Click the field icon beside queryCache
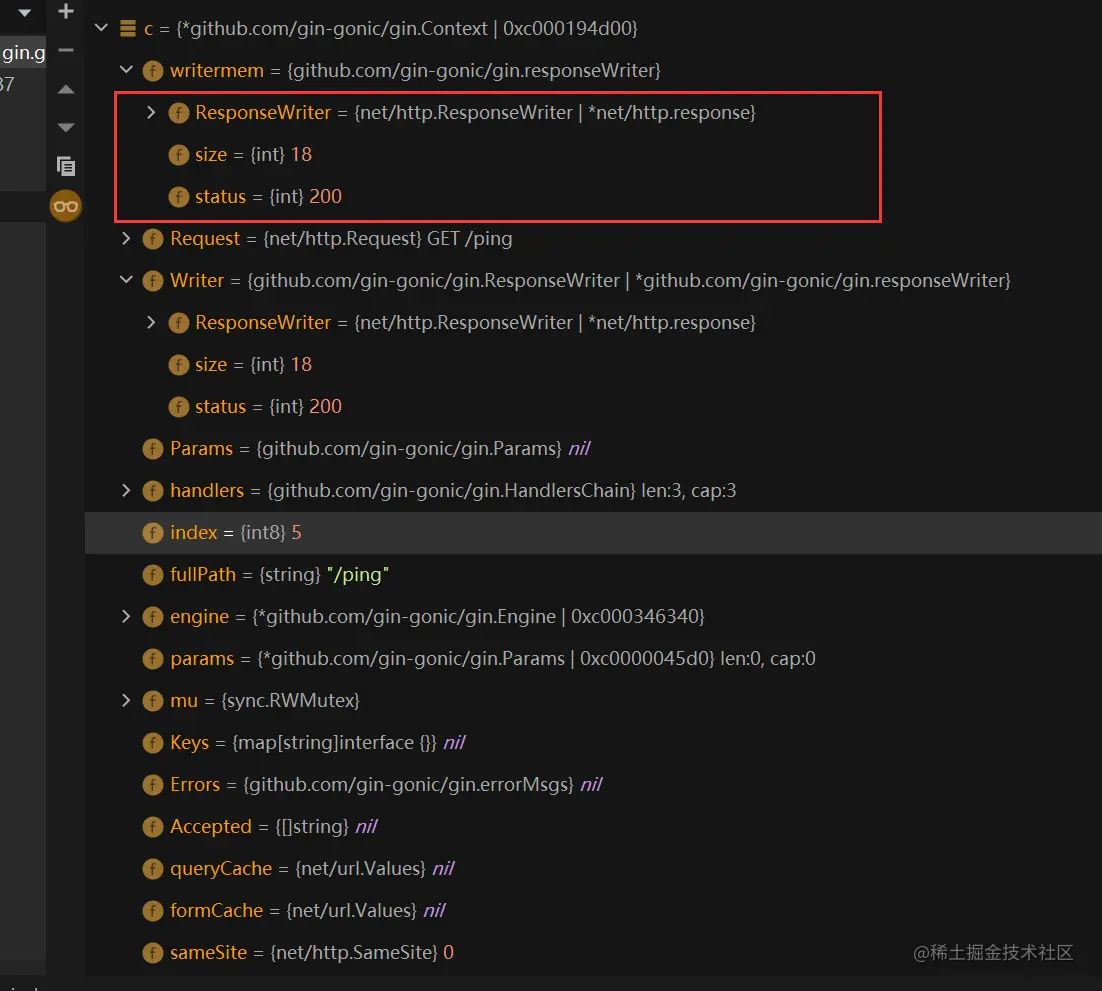 [x=153, y=869]
